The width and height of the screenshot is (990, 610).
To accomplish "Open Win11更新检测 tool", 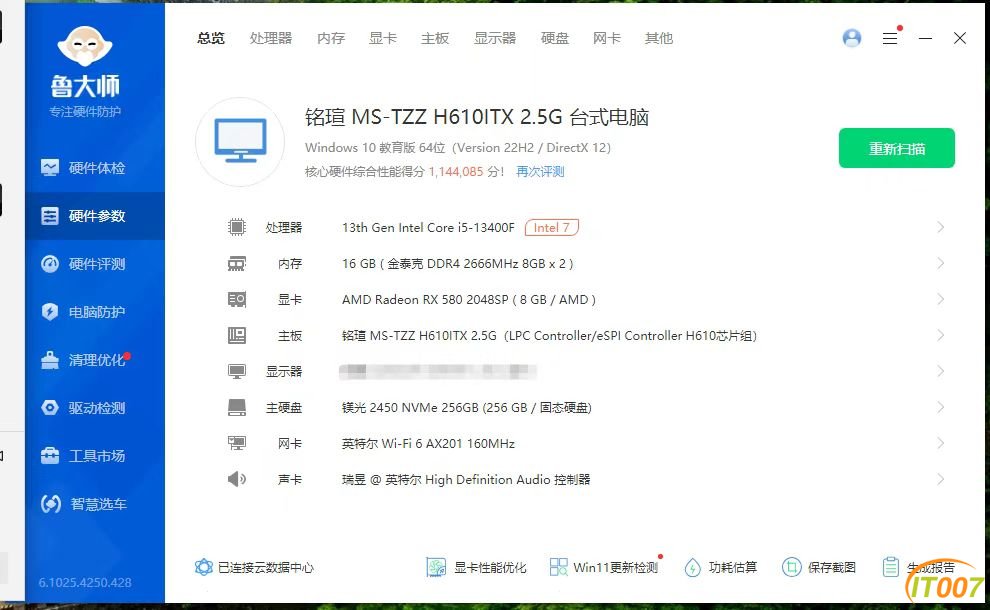I will (604, 567).
